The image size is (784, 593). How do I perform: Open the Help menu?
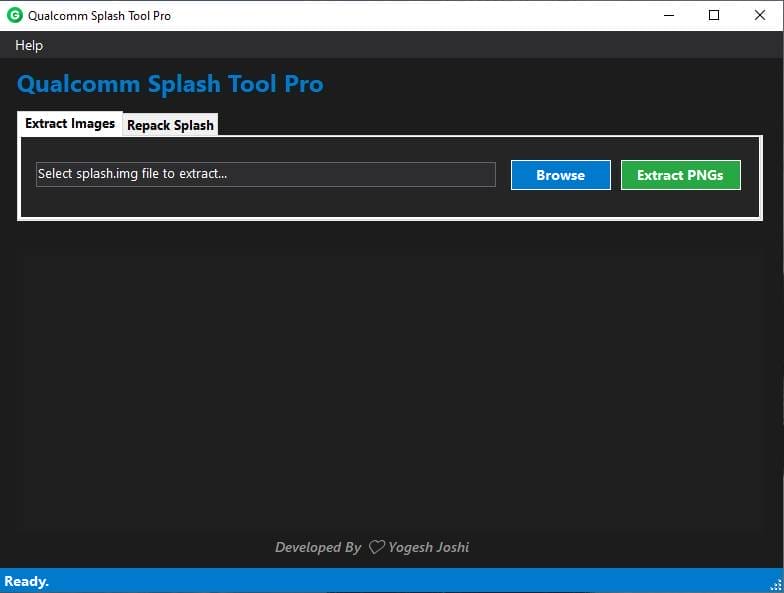pyautogui.click(x=29, y=46)
